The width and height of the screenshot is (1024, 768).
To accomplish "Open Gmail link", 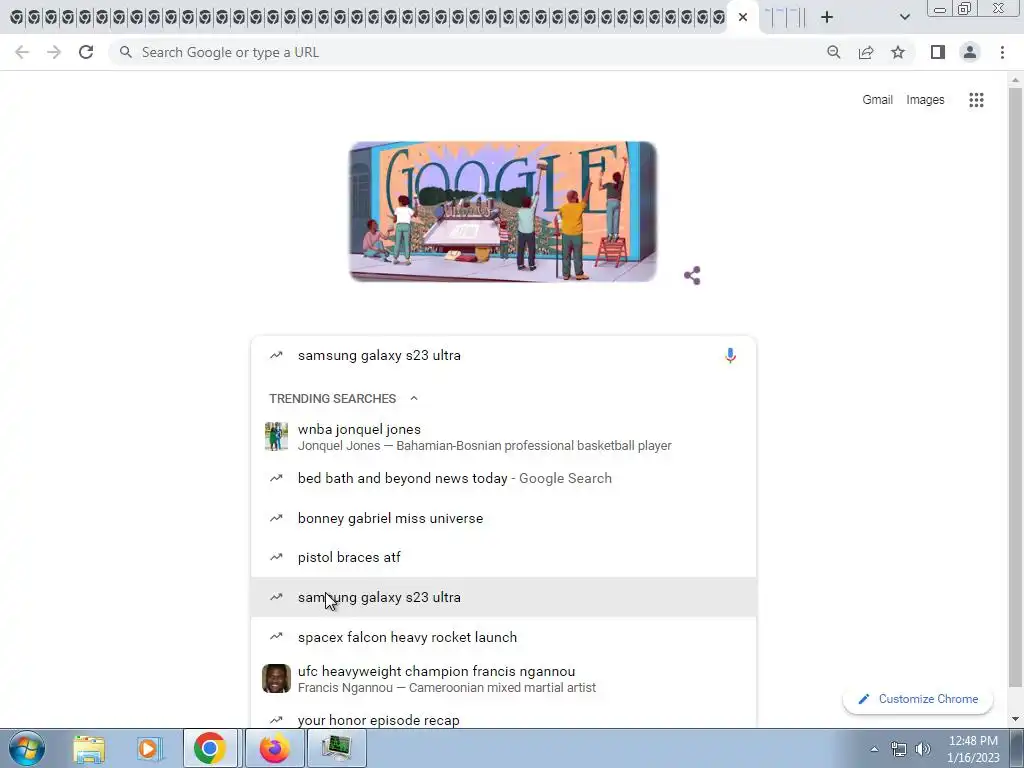I will (x=877, y=100).
